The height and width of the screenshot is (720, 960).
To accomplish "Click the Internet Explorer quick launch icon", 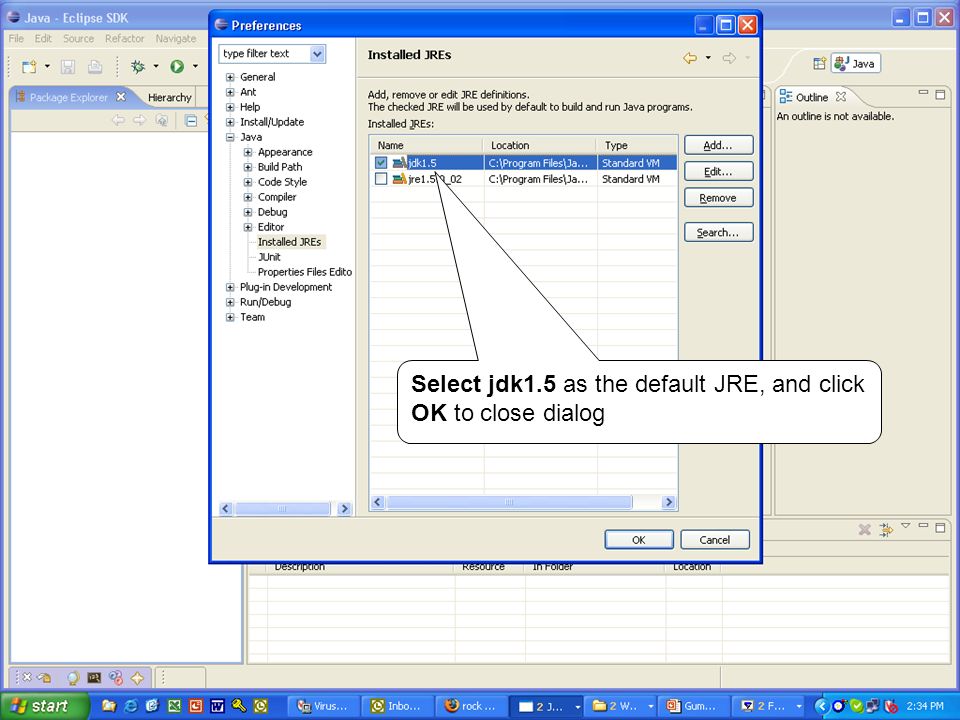I will point(131,706).
